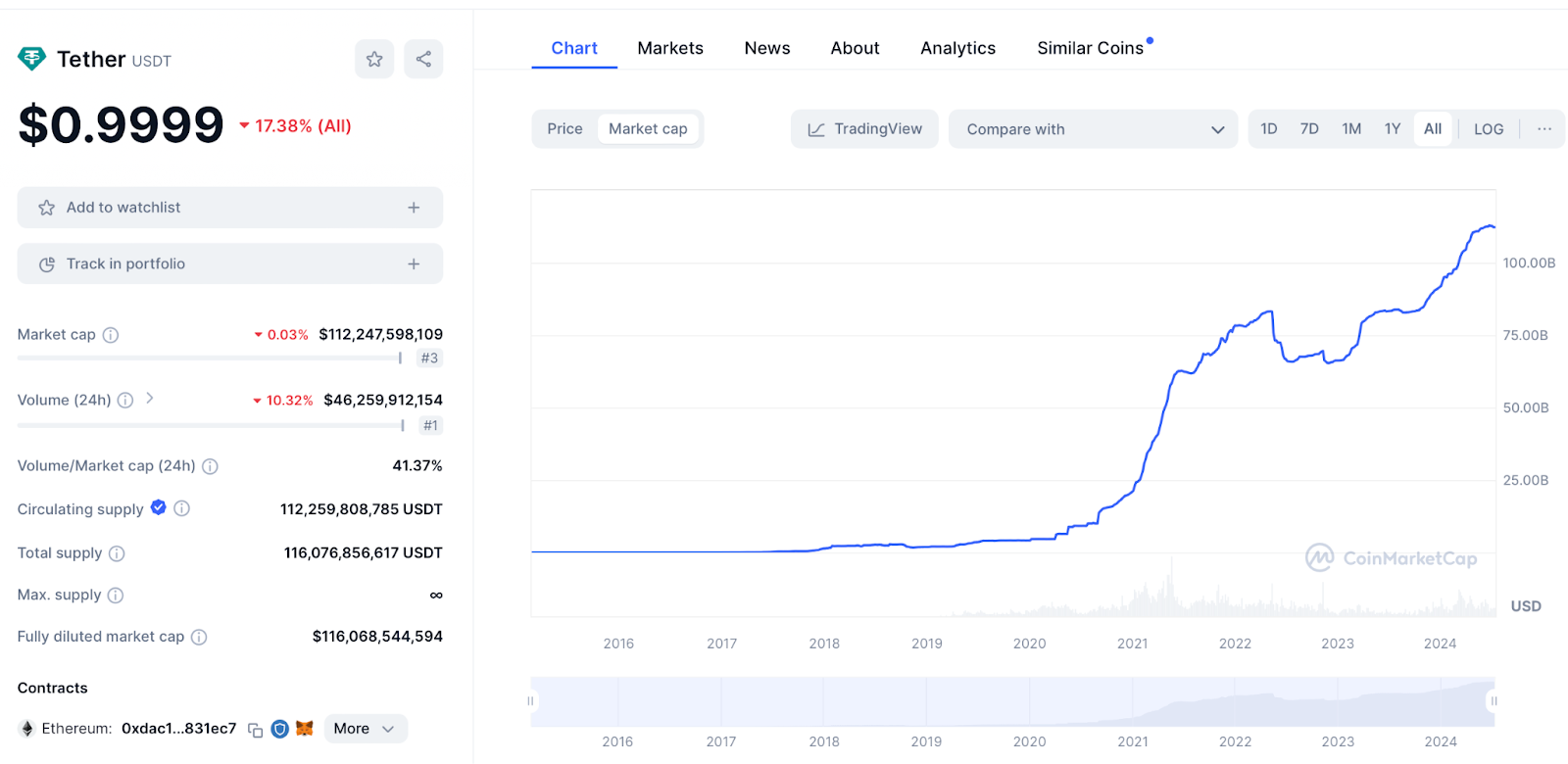Click the TradingView chart icon
1568x764 pixels.
click(815, 129)
